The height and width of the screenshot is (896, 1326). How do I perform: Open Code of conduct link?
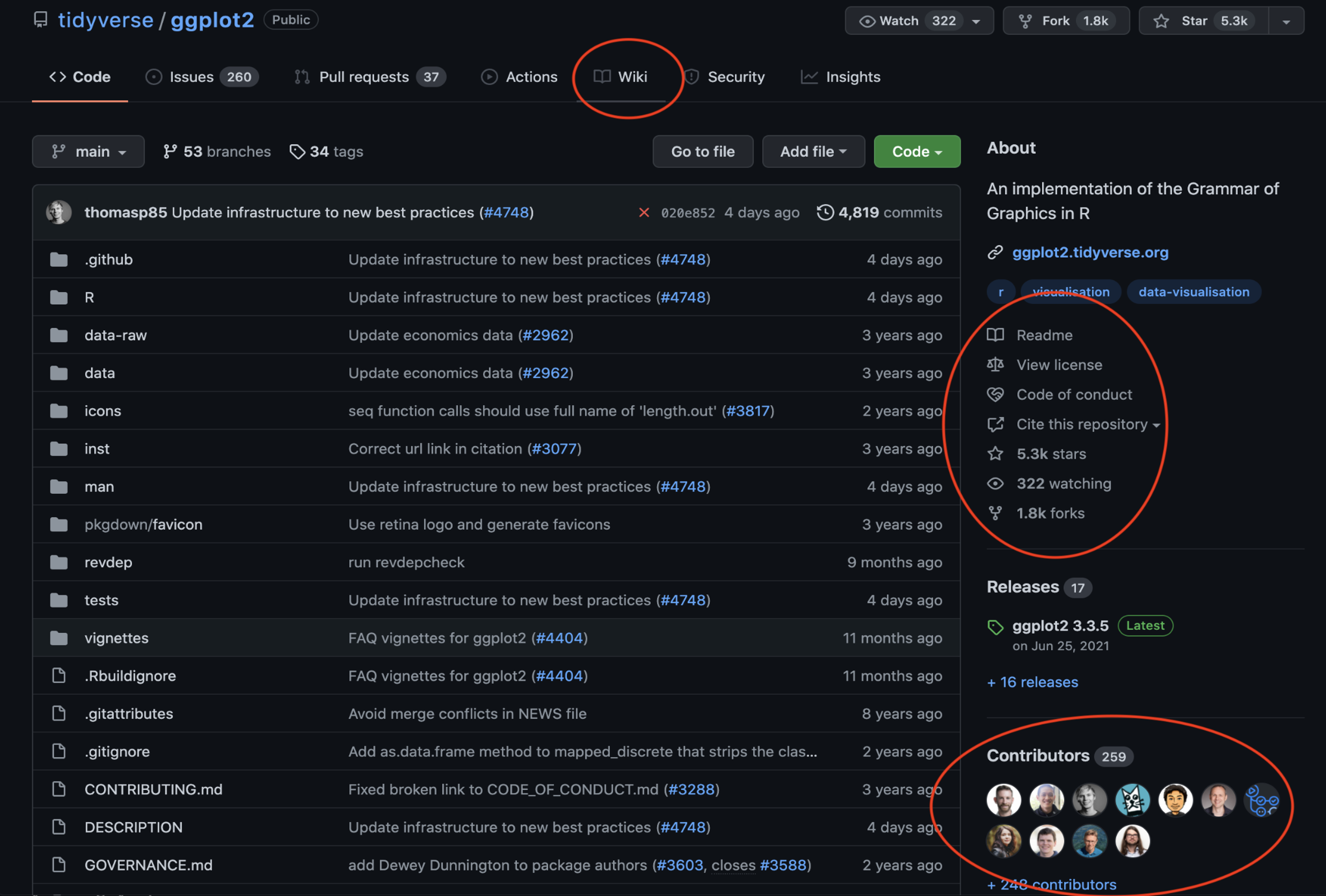[1075, 394]
